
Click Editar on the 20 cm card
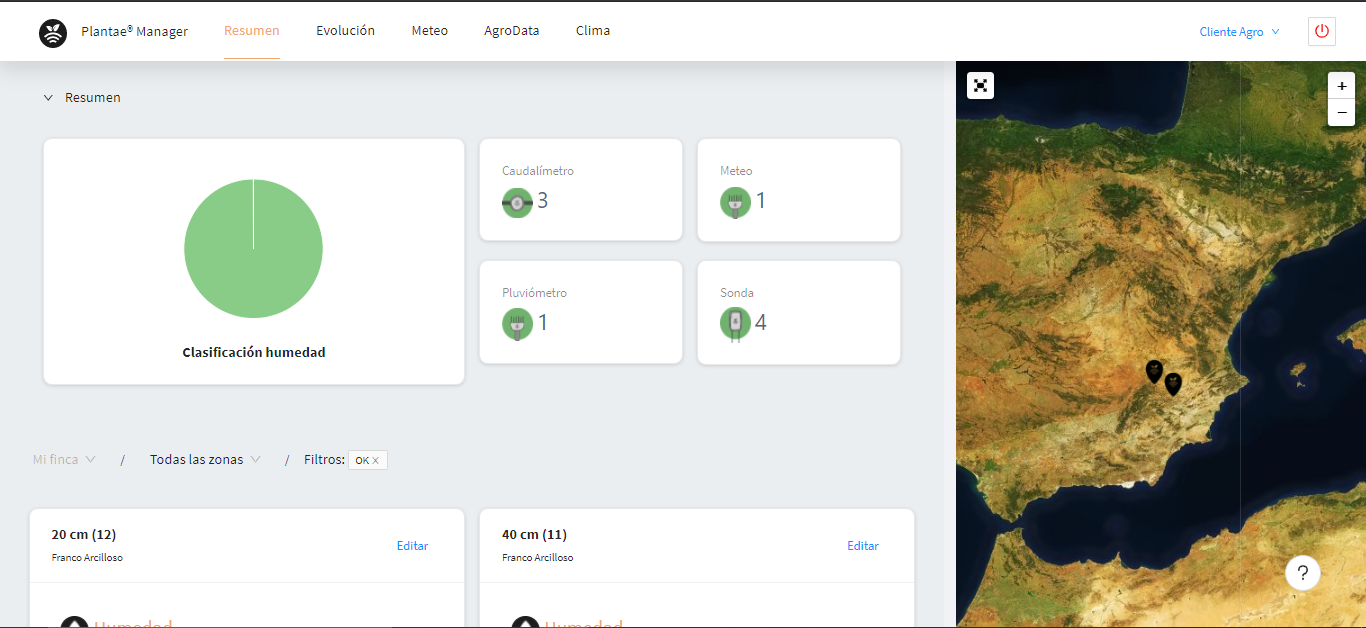(412, 546)
